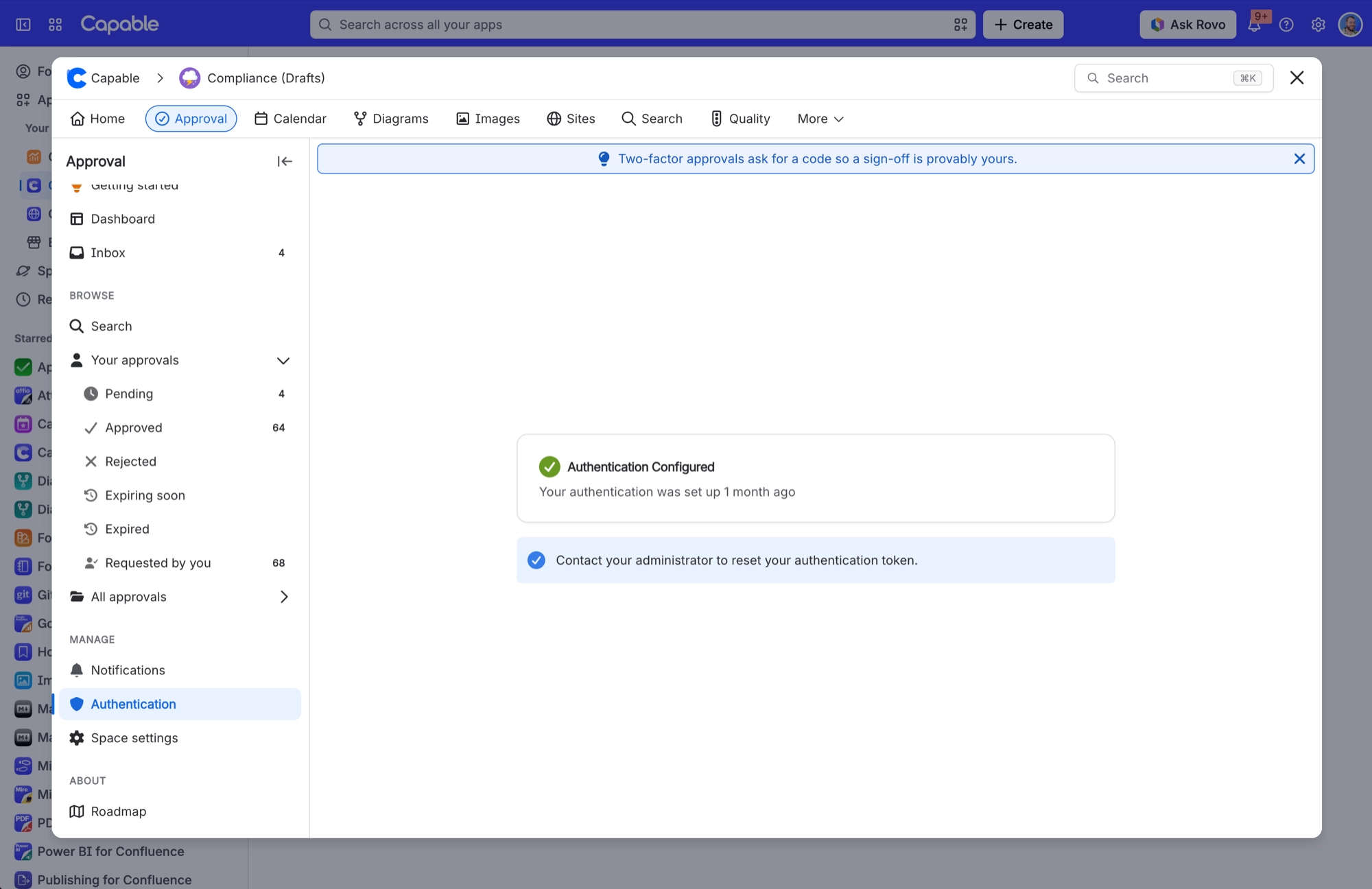Viewport: 1372px width, 889px height.
Task: Focus the dialog Search field
Action: click(x=1174, y=78)
